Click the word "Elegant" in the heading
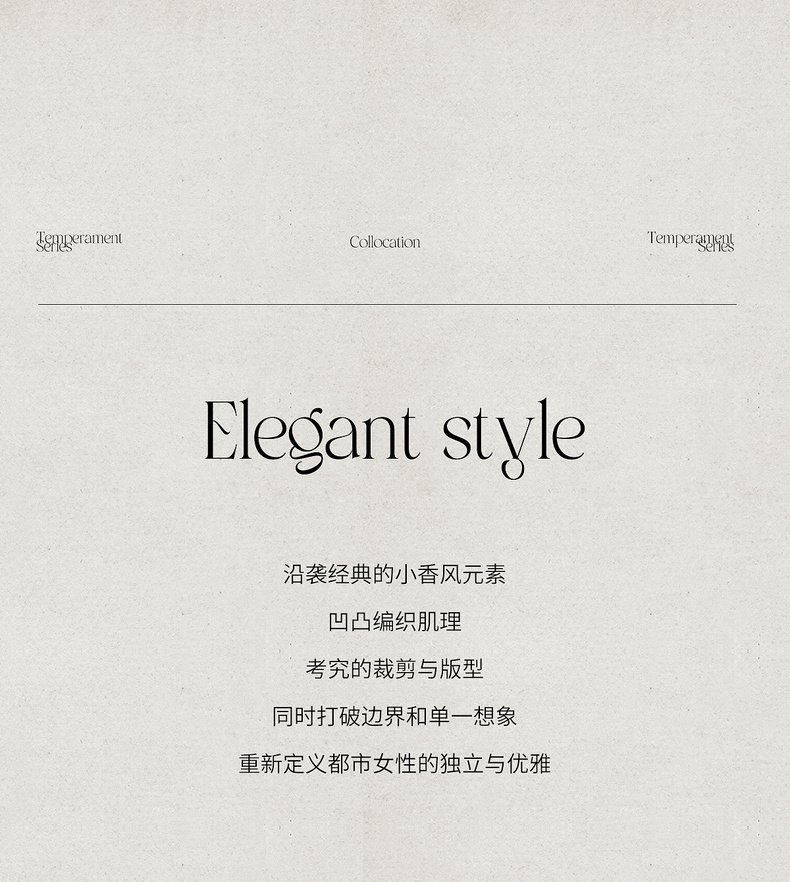 312,434
